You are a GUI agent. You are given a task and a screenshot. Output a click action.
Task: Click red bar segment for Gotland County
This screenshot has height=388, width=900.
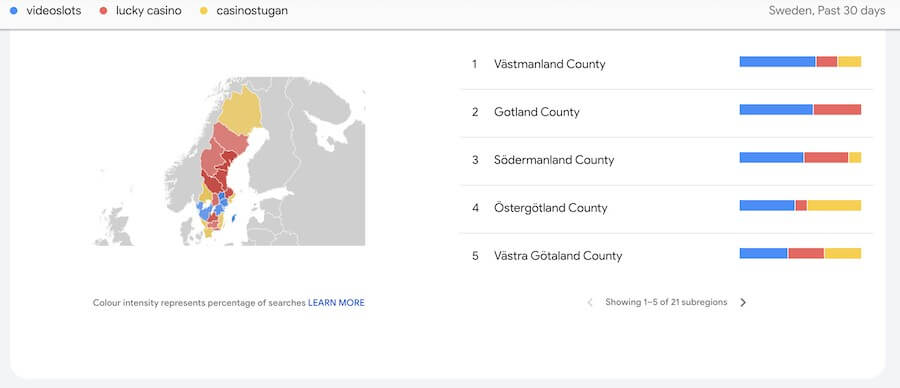tap(837, 110)
